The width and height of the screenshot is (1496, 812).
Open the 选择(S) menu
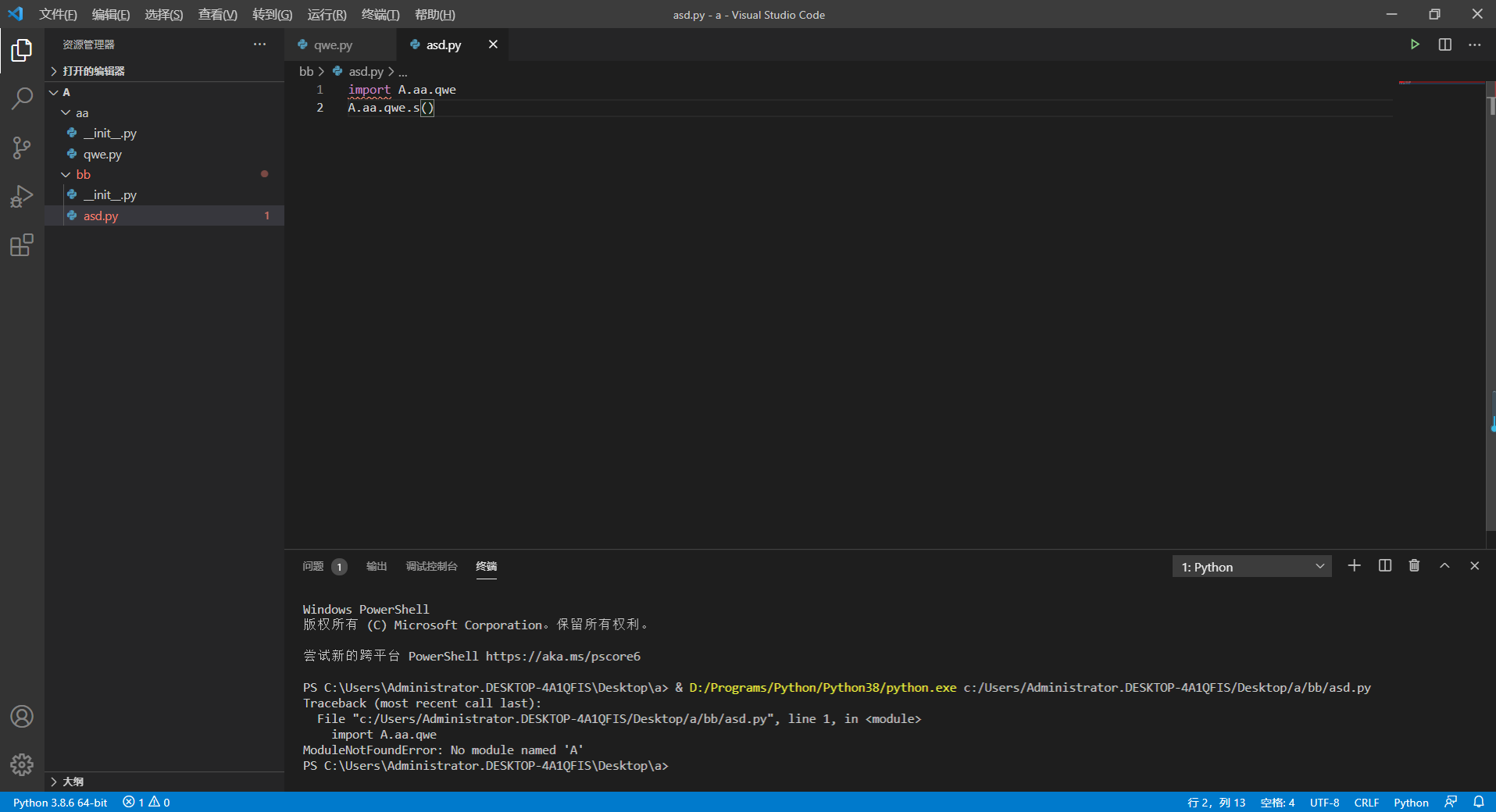[164, 14]
